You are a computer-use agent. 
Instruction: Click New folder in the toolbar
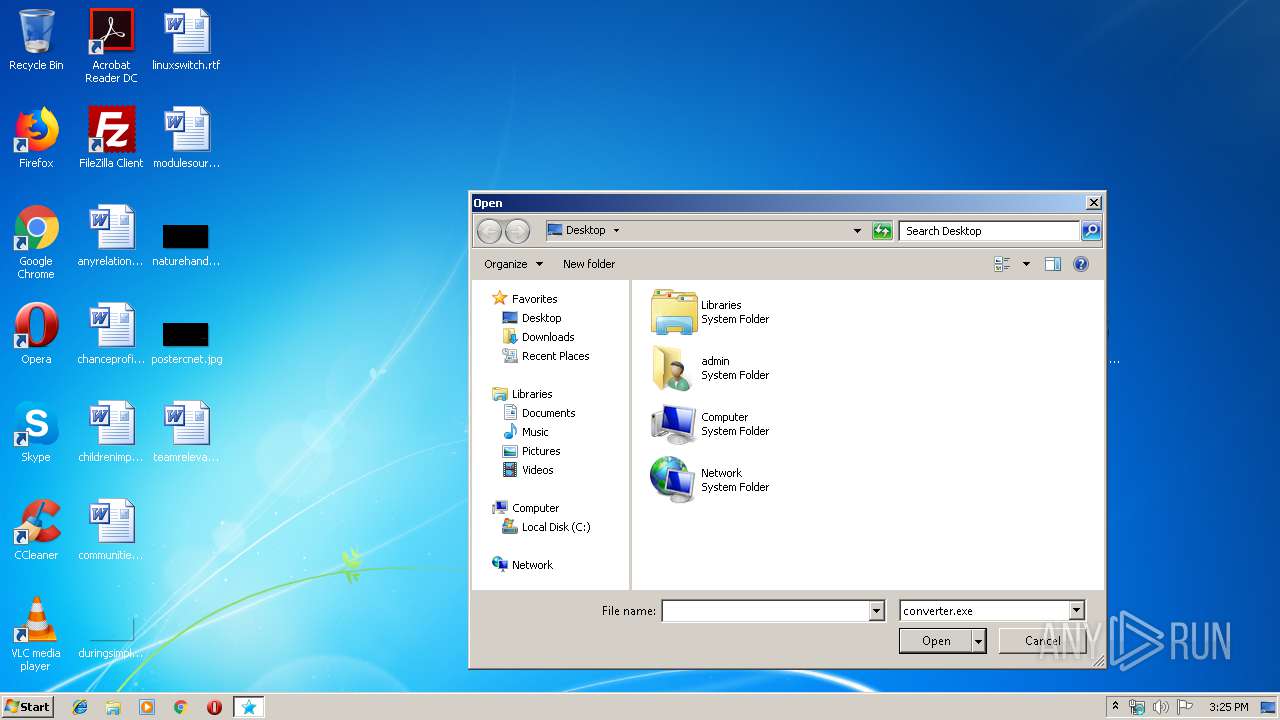tap(589, 264)
